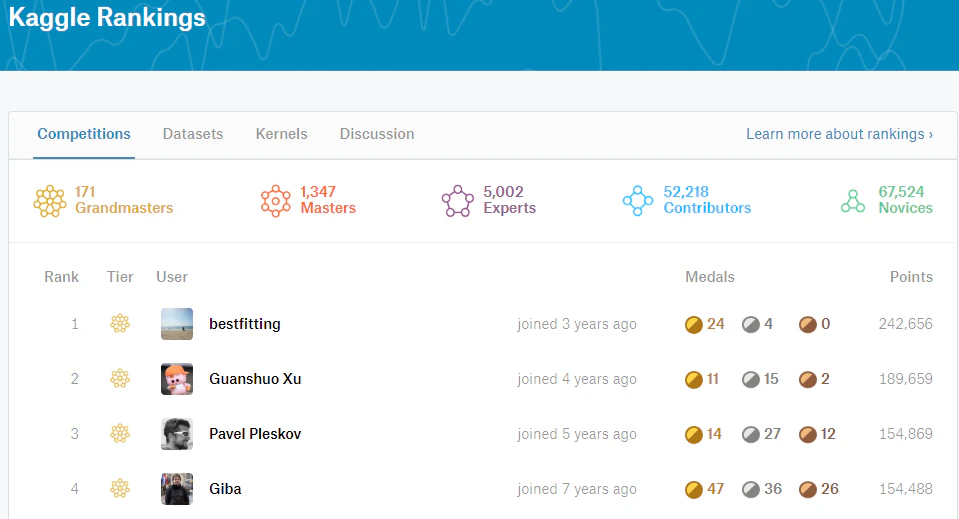
Task: Open user Pavel Pleskov's profile link
Action: point(255,434)
